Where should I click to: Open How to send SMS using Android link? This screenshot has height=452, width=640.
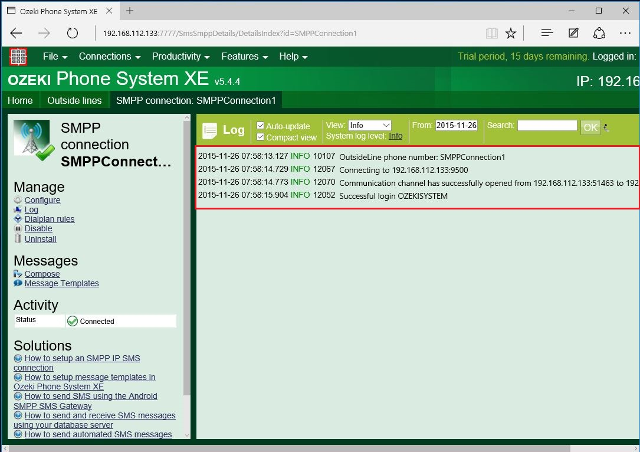click(85, 401)
